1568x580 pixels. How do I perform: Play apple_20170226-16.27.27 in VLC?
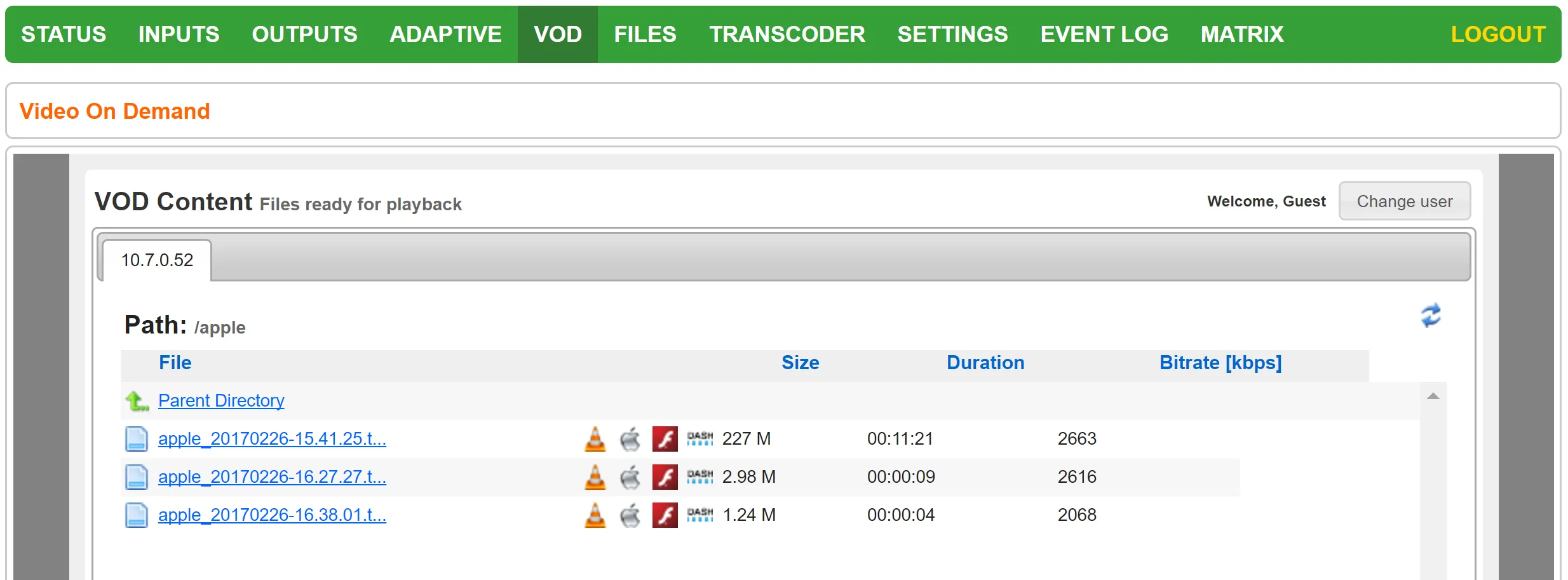tap(595, 477)
